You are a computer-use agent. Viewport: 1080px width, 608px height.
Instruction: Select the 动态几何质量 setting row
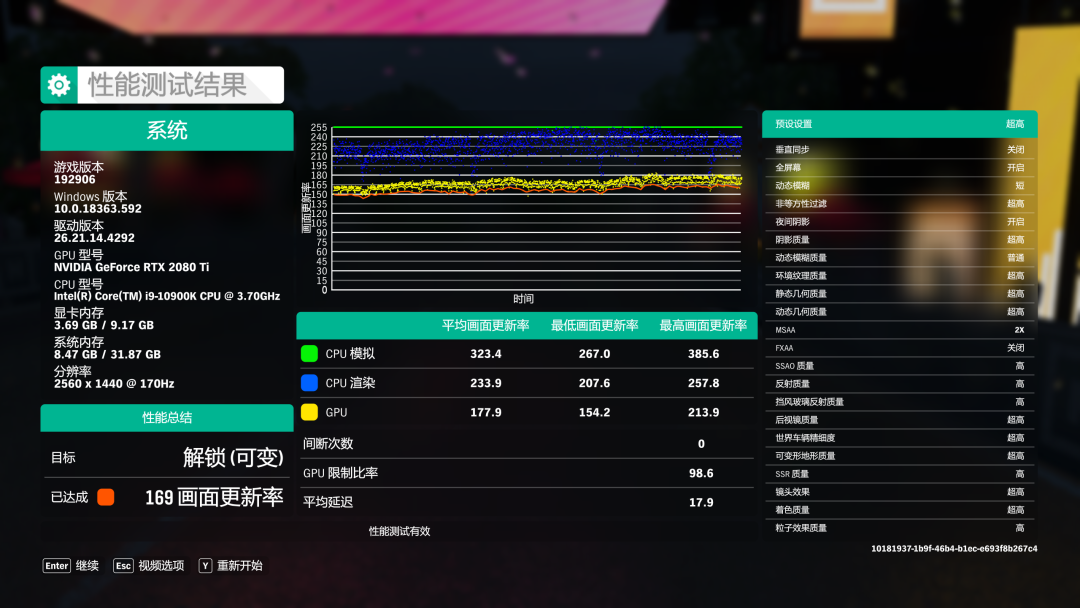[x=900, y=312]
